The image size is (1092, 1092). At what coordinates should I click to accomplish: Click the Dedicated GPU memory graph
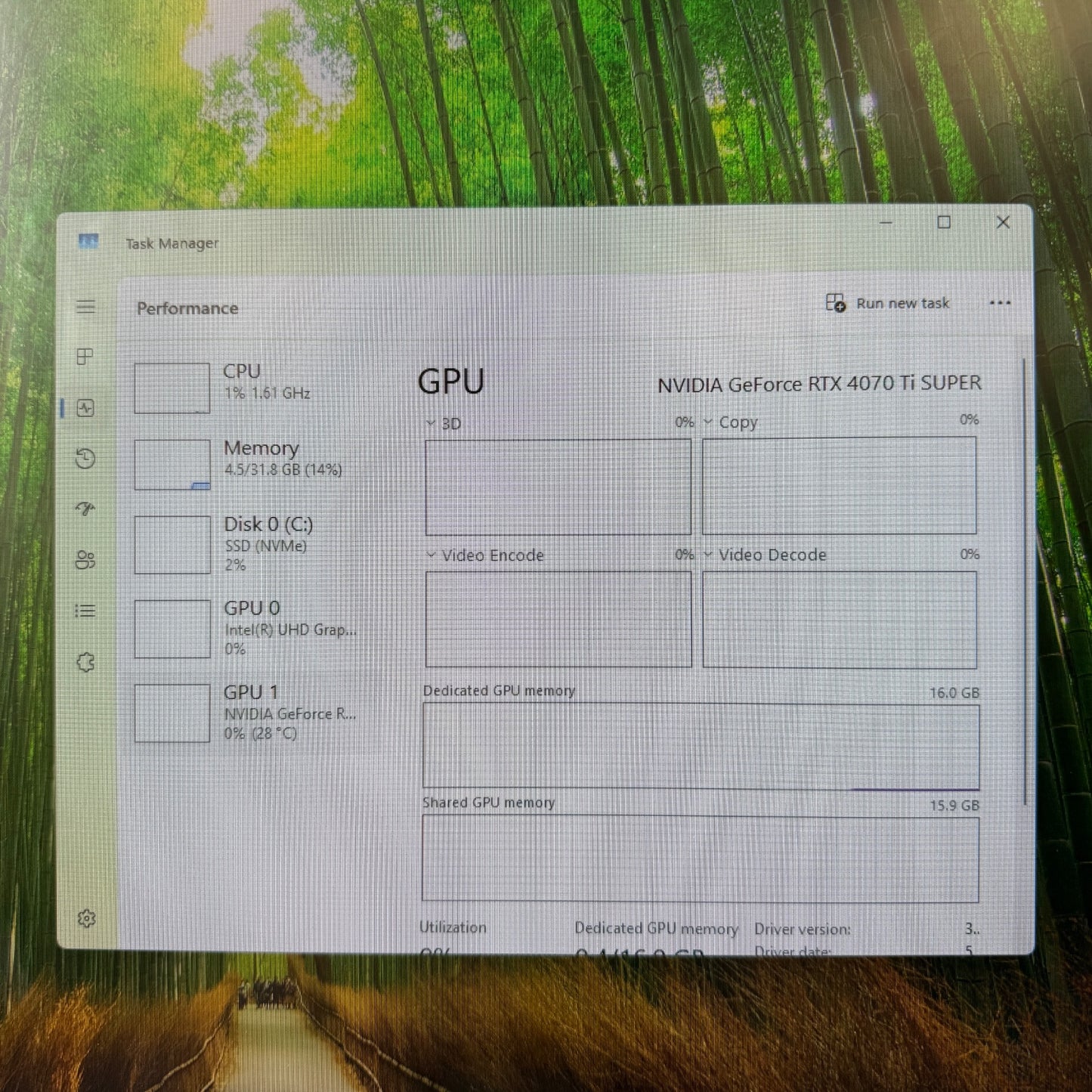tap(701, 747)
